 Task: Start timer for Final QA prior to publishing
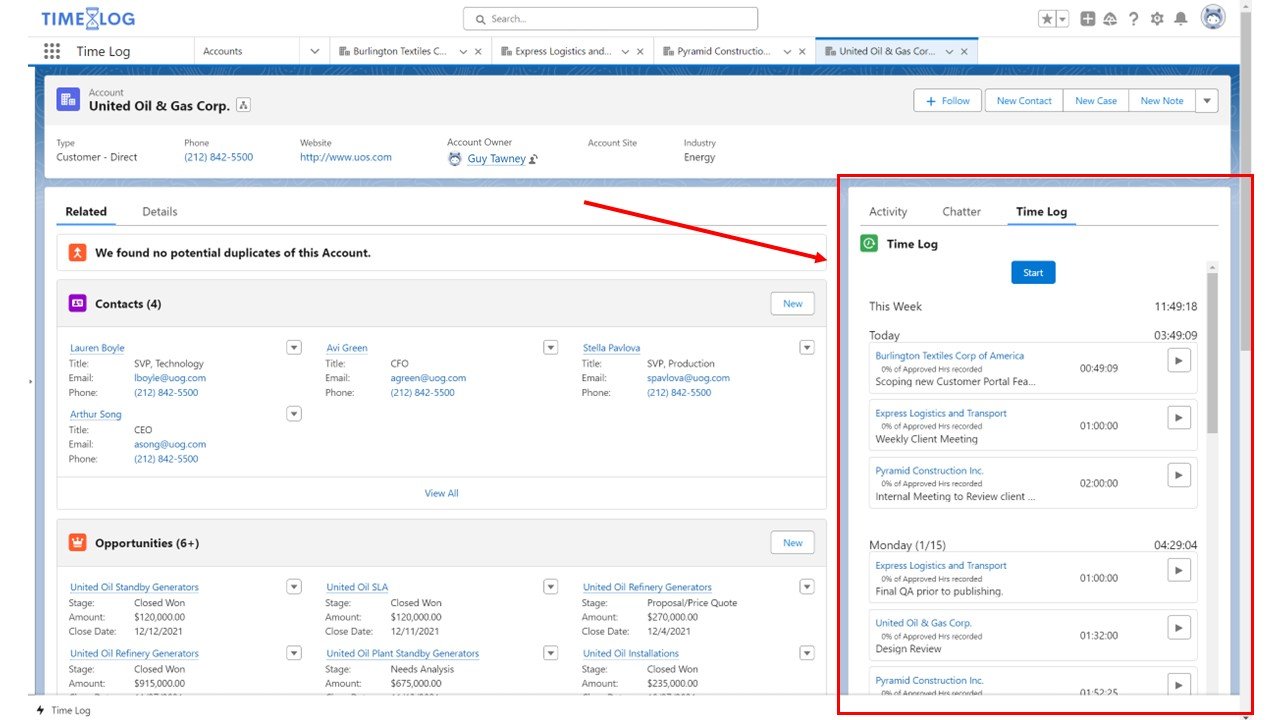point(1179,570)
